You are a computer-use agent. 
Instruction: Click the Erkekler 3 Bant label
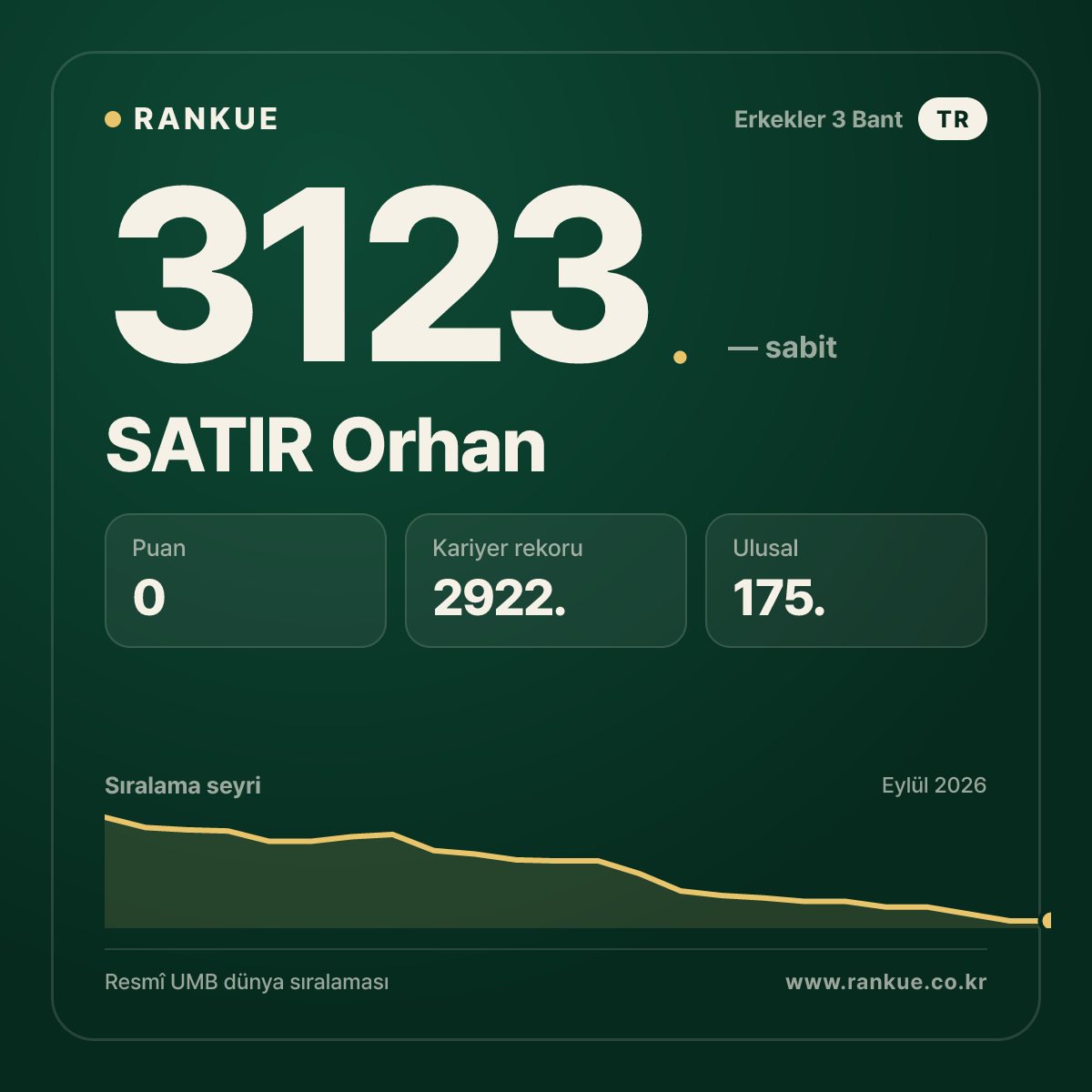818,119
